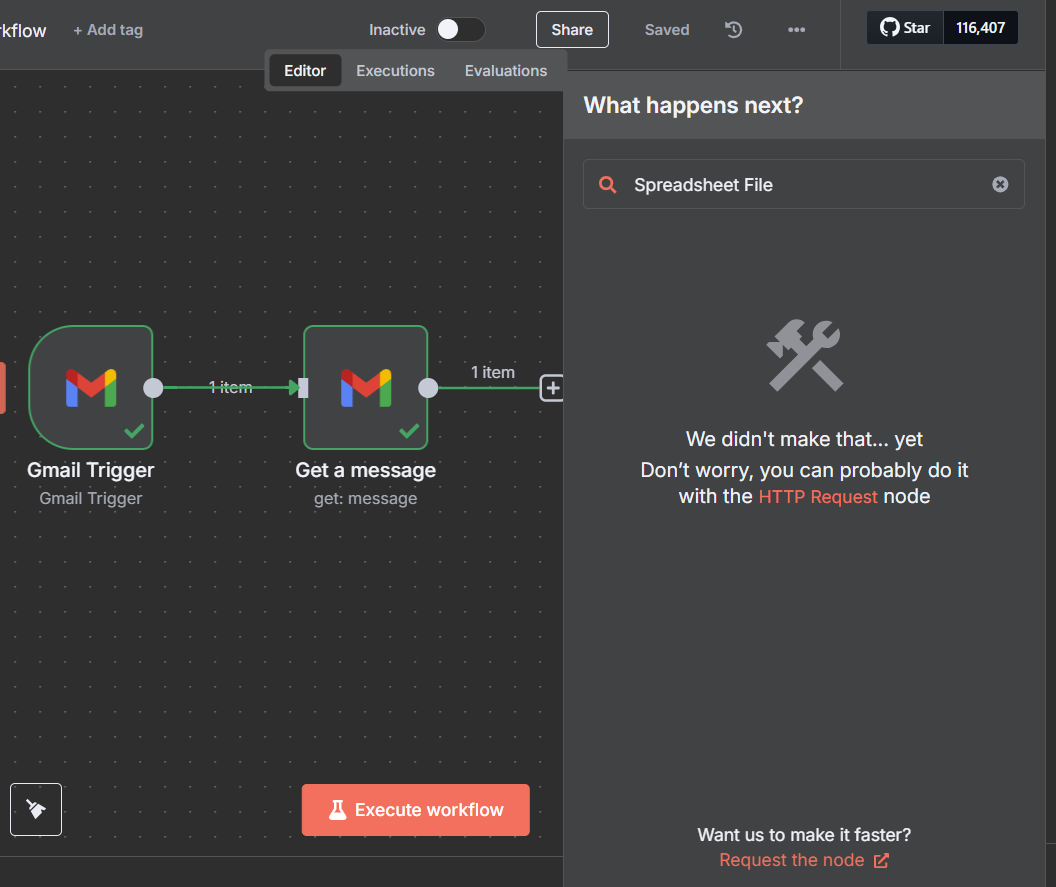The image size is (1056, 887).
Task: Click the Gmail Trigger node label
Action: tap(91, 470)
